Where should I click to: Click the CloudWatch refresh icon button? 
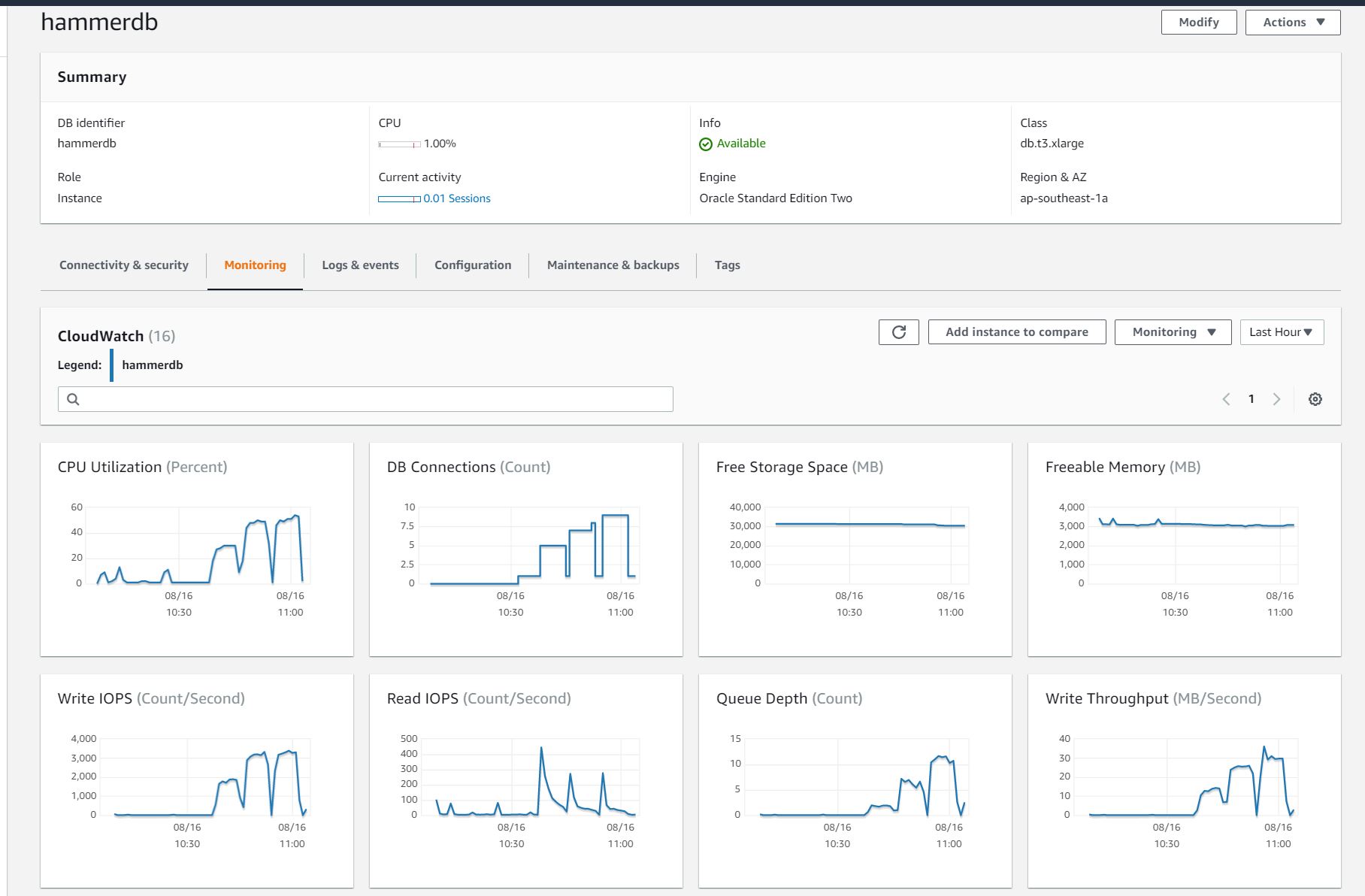coord(898,332)
